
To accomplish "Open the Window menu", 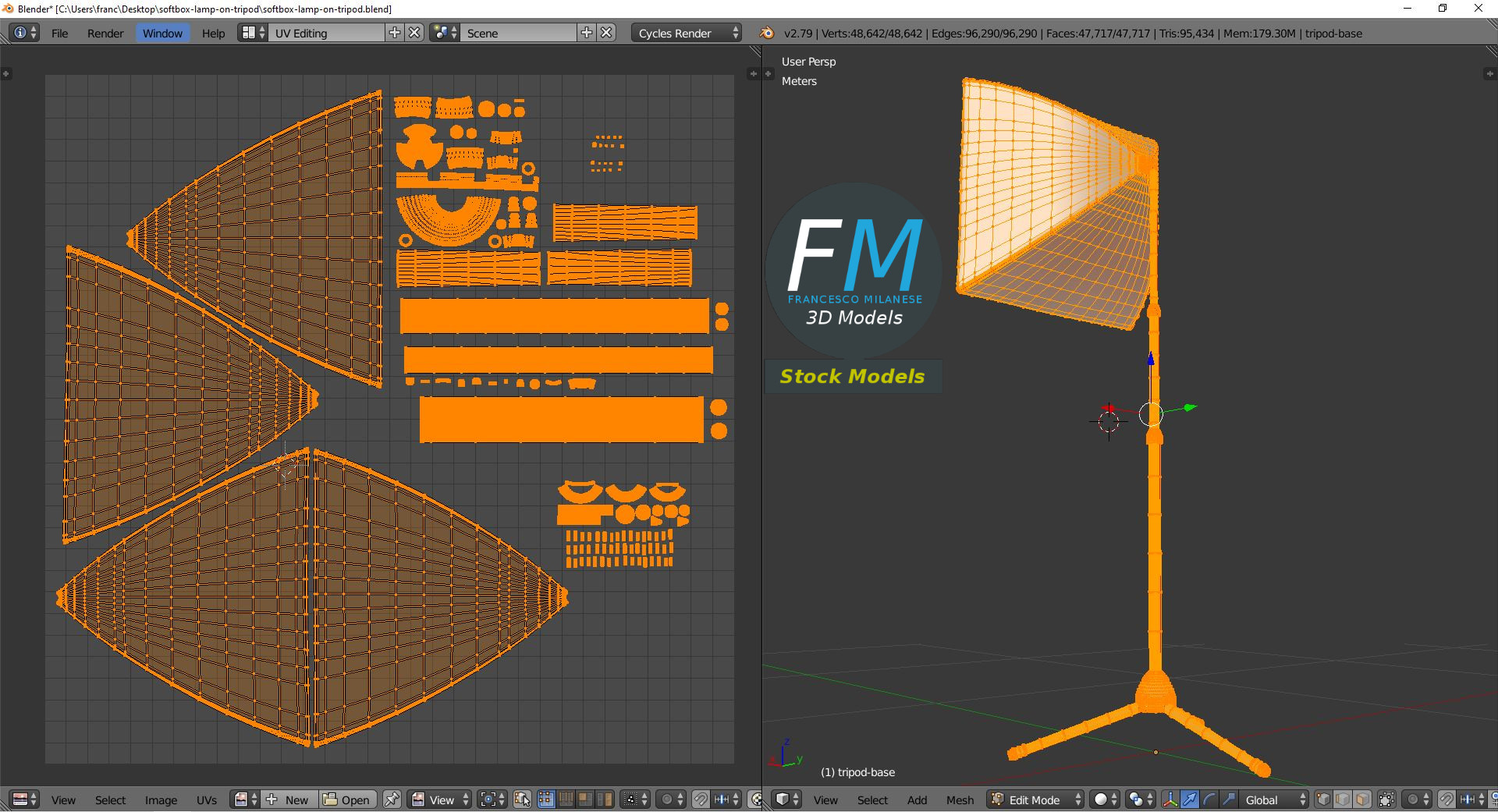I will point(162,33).
